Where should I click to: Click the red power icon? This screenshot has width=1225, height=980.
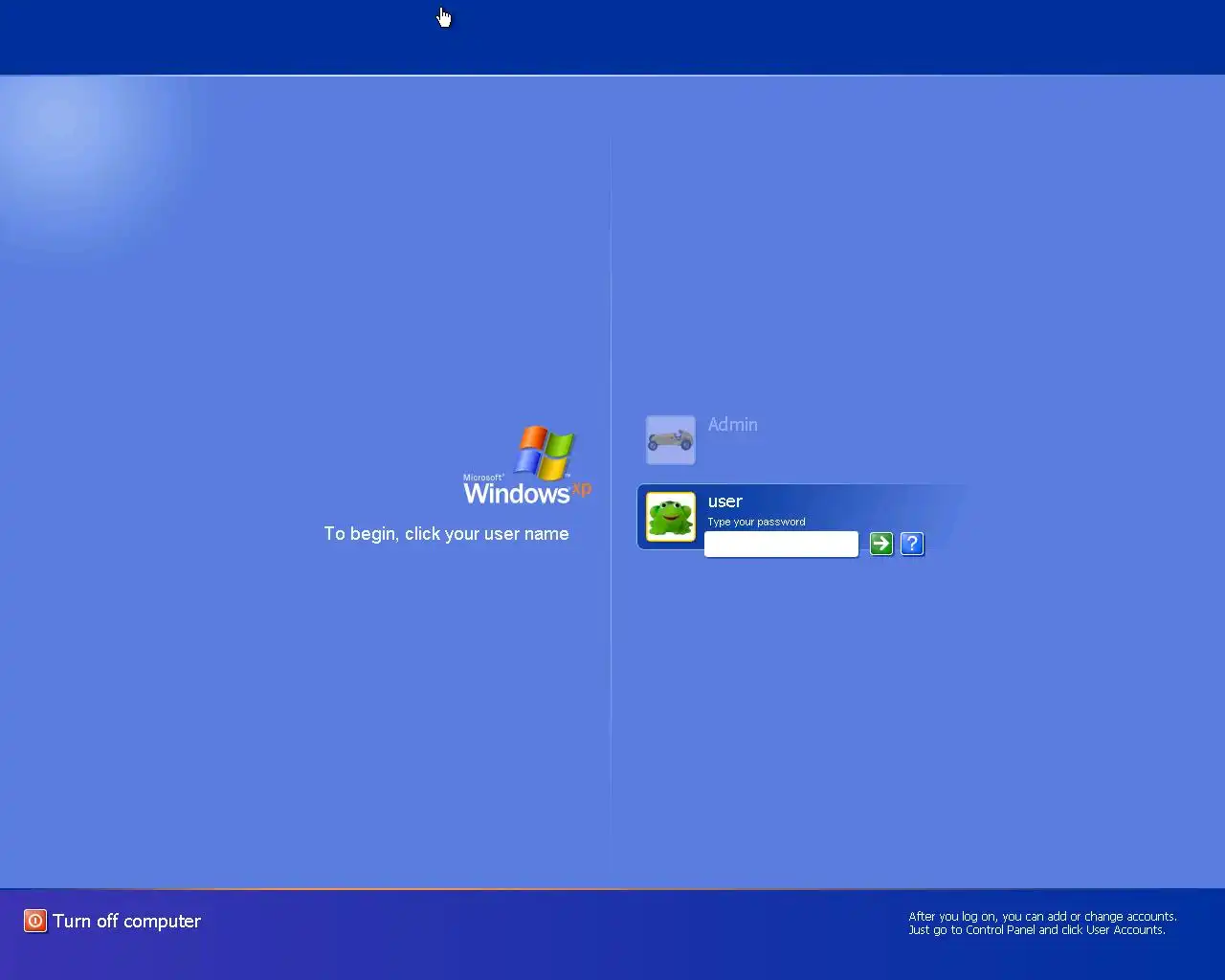[x=35, y=921]
